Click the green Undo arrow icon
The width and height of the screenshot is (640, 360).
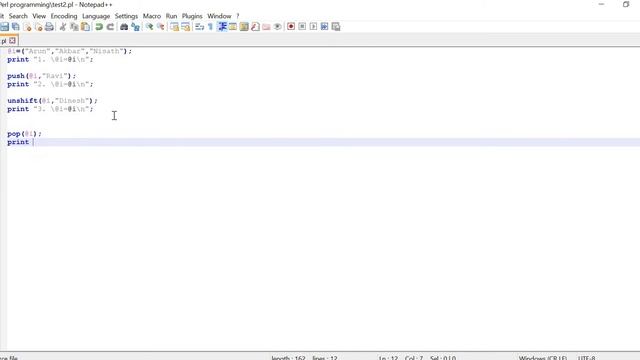99,27
